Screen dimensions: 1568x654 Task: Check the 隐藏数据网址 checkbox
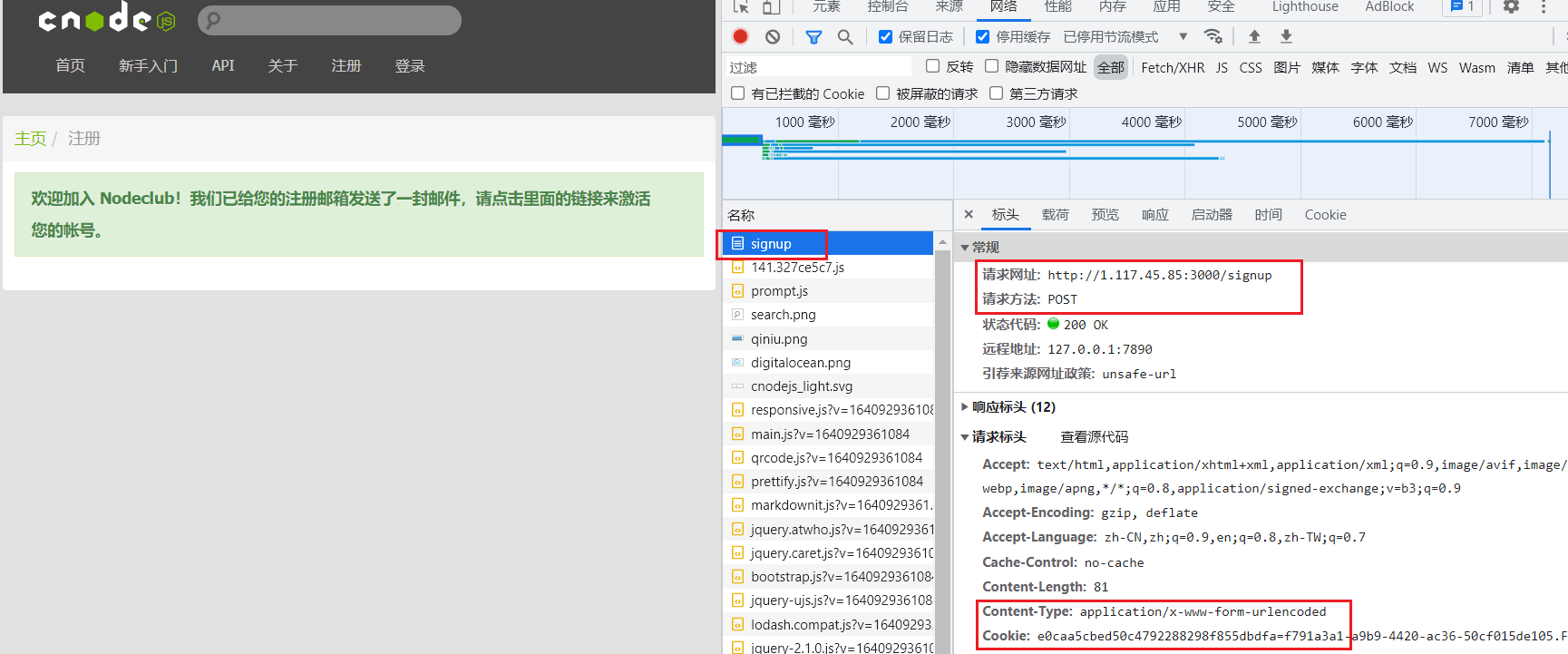click(x=992, y=66)
